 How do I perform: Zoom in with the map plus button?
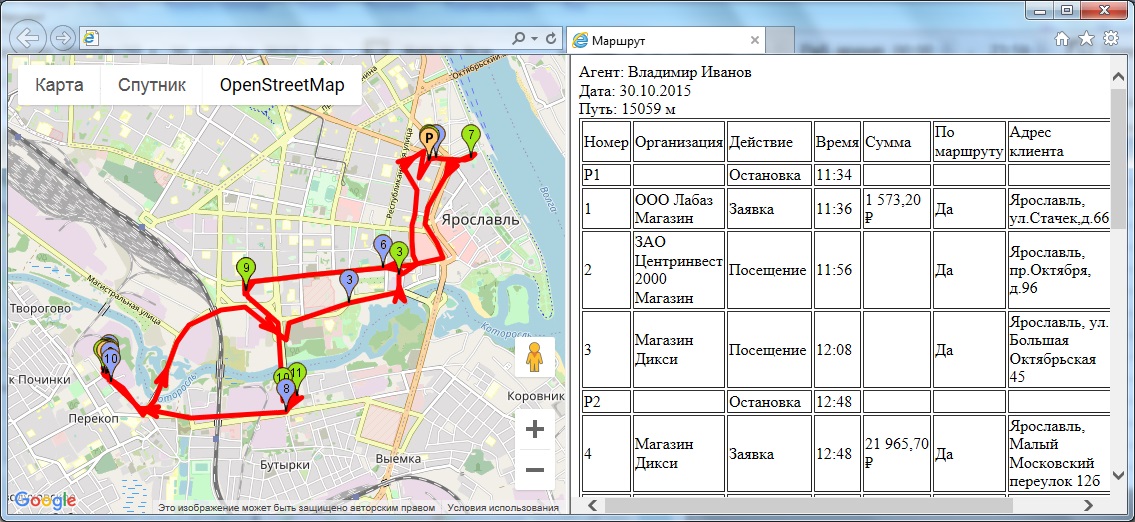pos(534,430)
